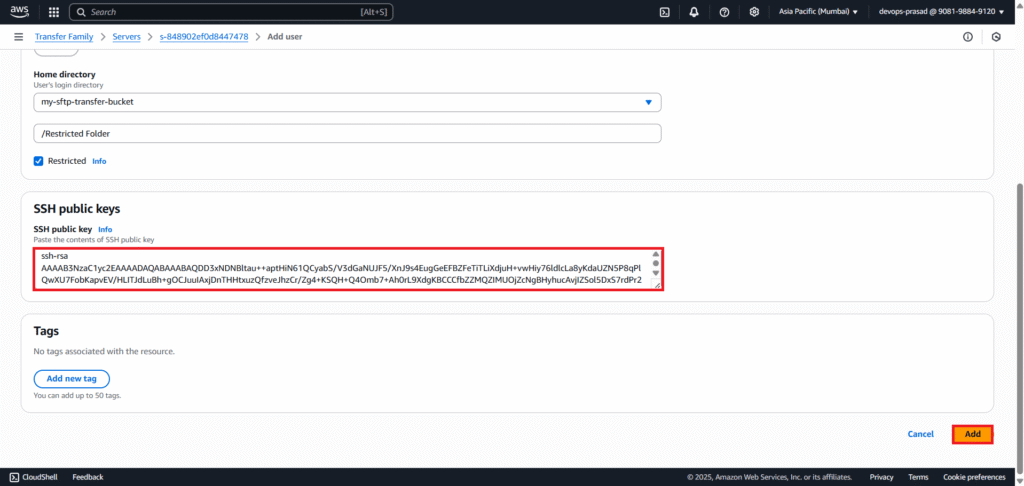Screen dimensions: 1024x486
Task: Open Info link next to SSH public key
Action: [105, 229]
